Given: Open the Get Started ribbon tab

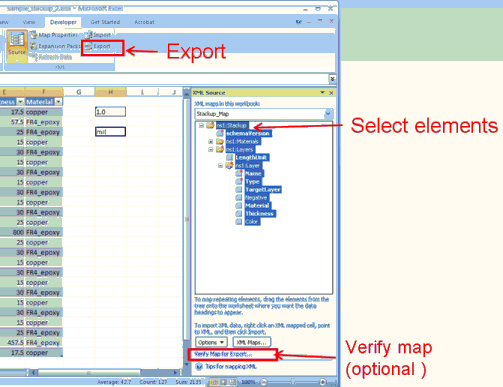Looking at the screenshot, I should click(x=105, y=22).
